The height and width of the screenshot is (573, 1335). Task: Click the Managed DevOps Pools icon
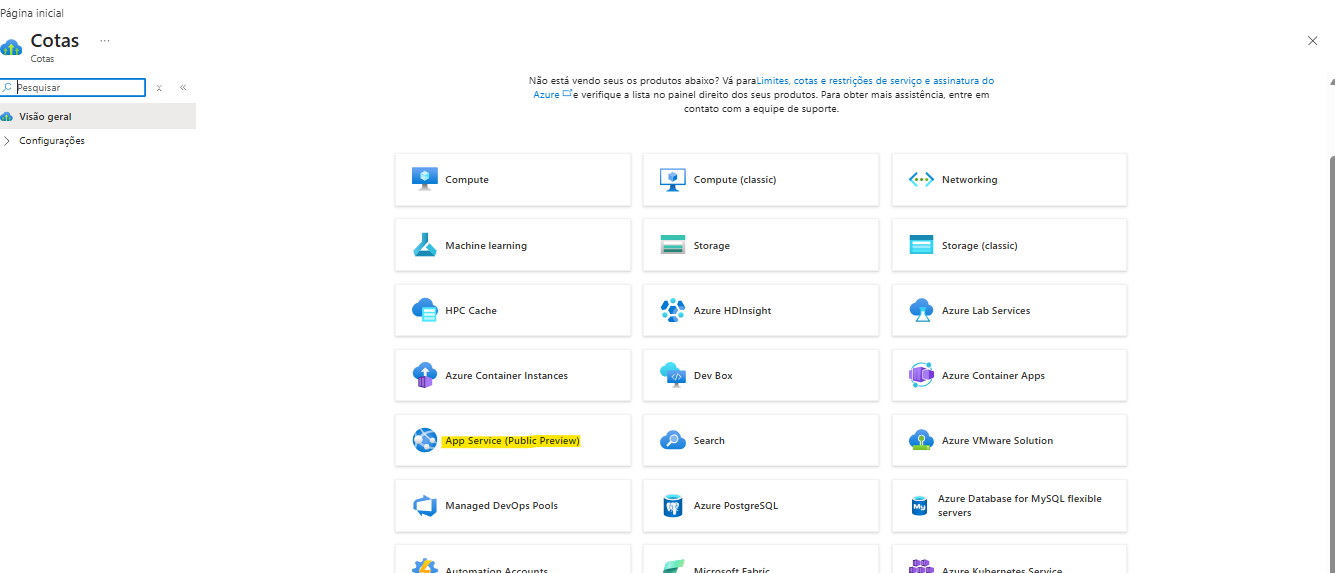pyautogui.click(x=425, y=505)
